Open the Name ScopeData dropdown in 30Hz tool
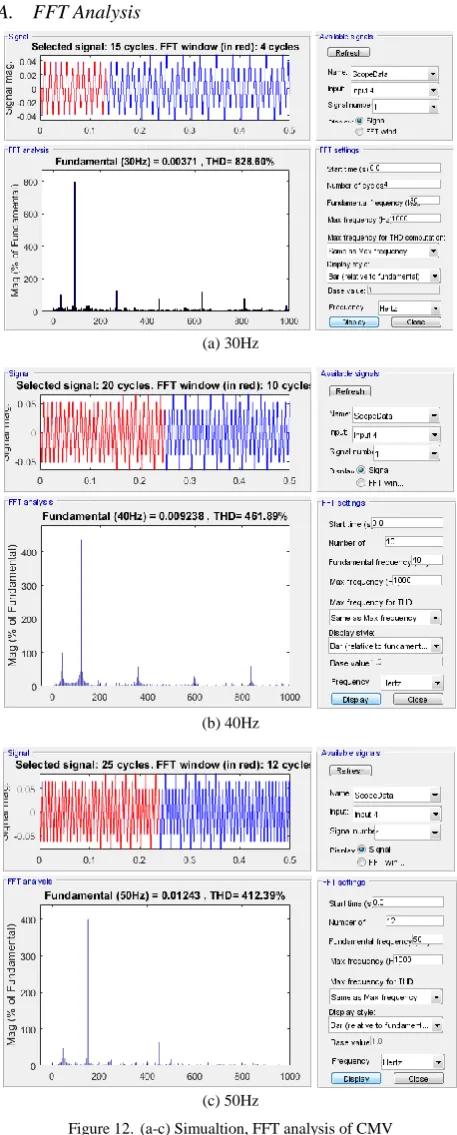 pyautogui.click(x=394, y=74)
